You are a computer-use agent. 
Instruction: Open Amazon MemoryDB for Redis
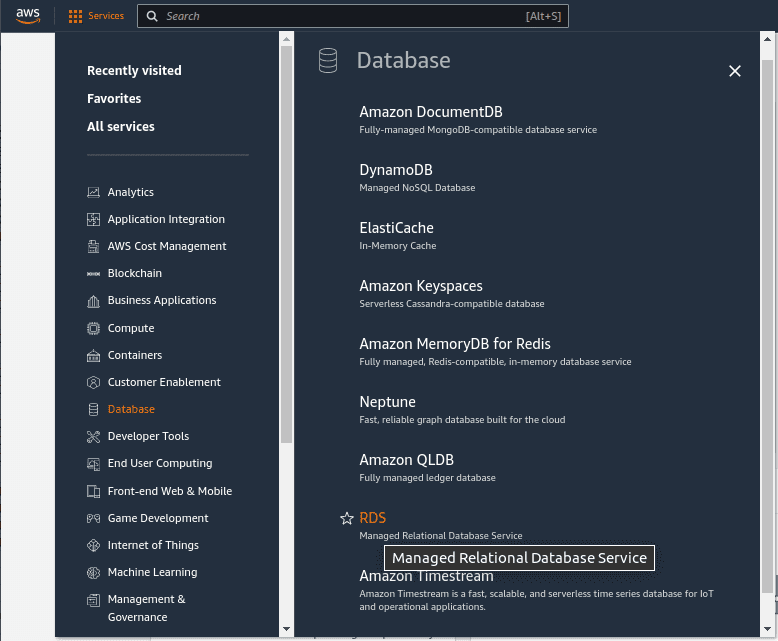tap(455, 344)
